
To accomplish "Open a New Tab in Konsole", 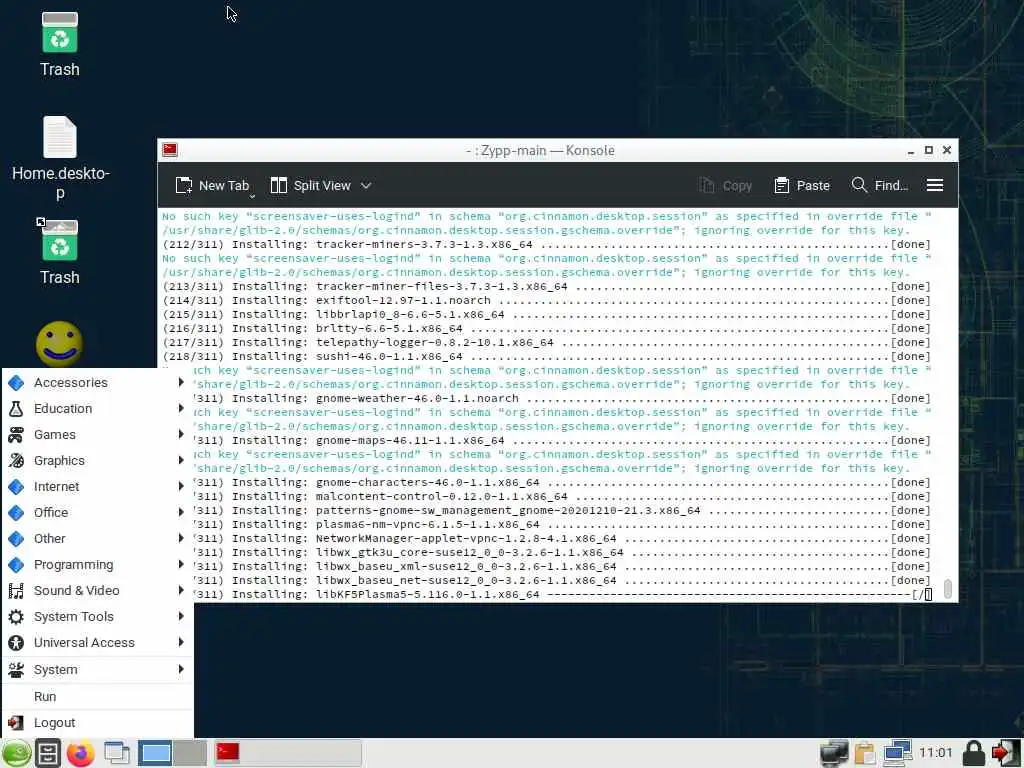I will (x=212, y=185).
